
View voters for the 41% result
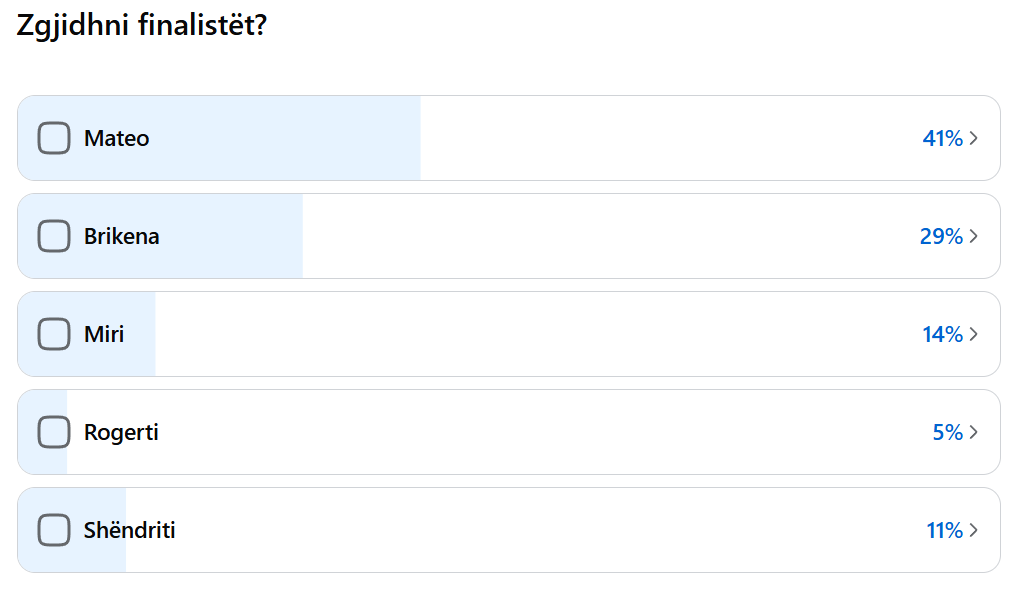click(942, 138)
